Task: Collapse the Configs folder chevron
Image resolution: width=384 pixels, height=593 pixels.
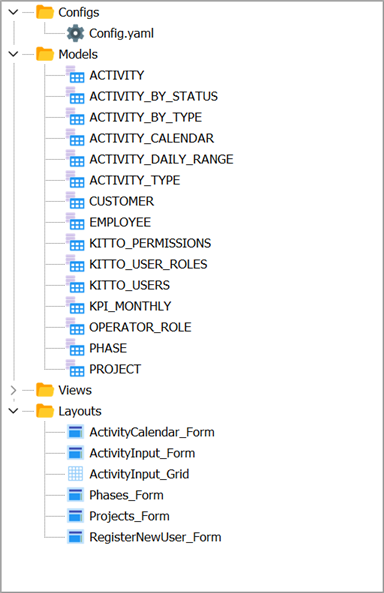Action: coord(13,12)
